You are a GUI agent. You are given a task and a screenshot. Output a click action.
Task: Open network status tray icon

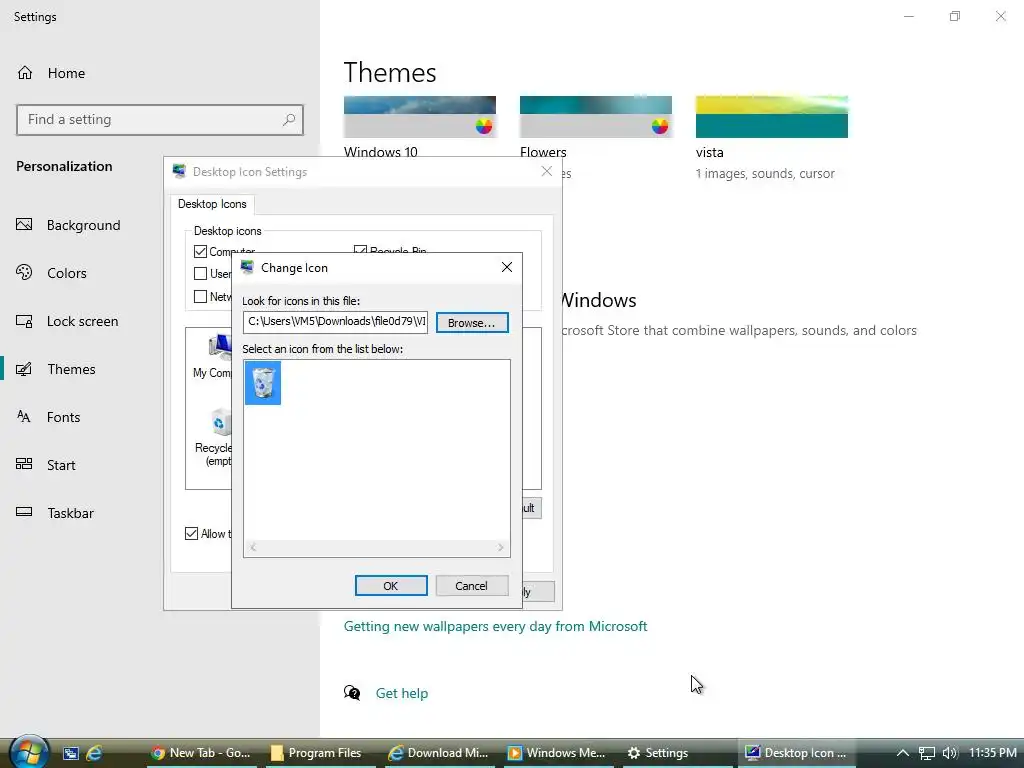tap(927, 753)
